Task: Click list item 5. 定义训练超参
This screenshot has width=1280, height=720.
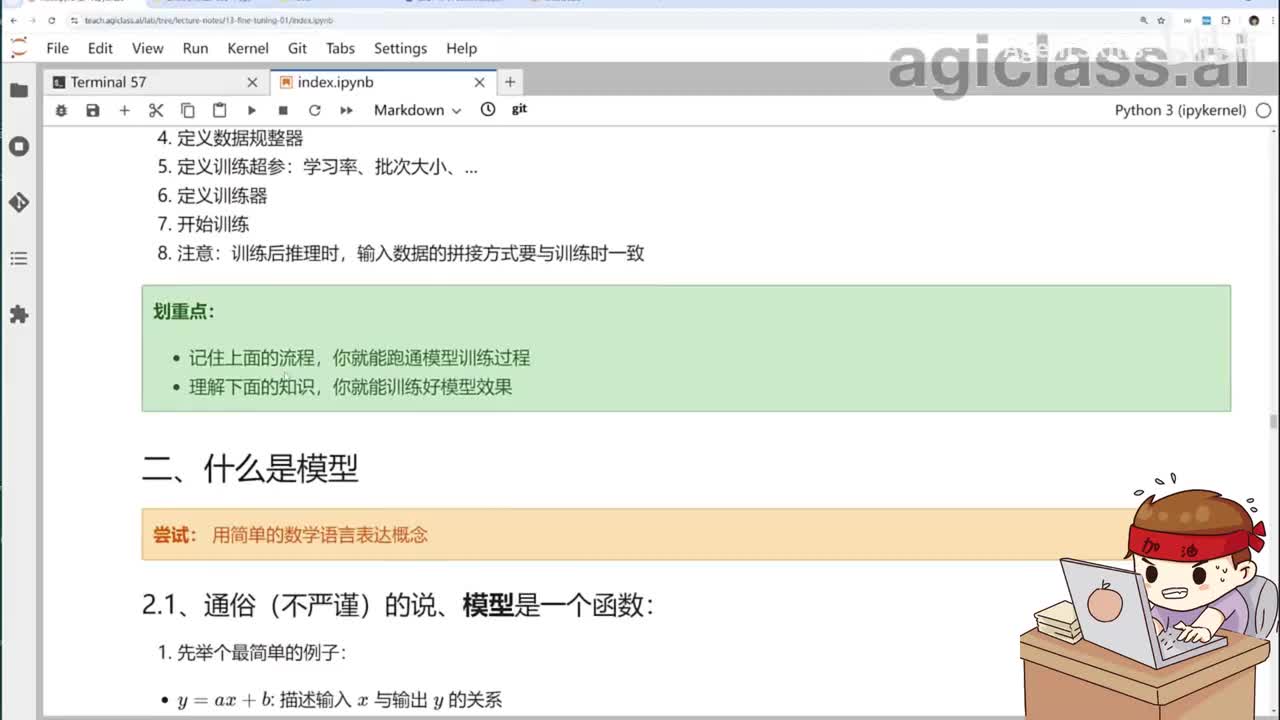Action: tap(318, 167)
